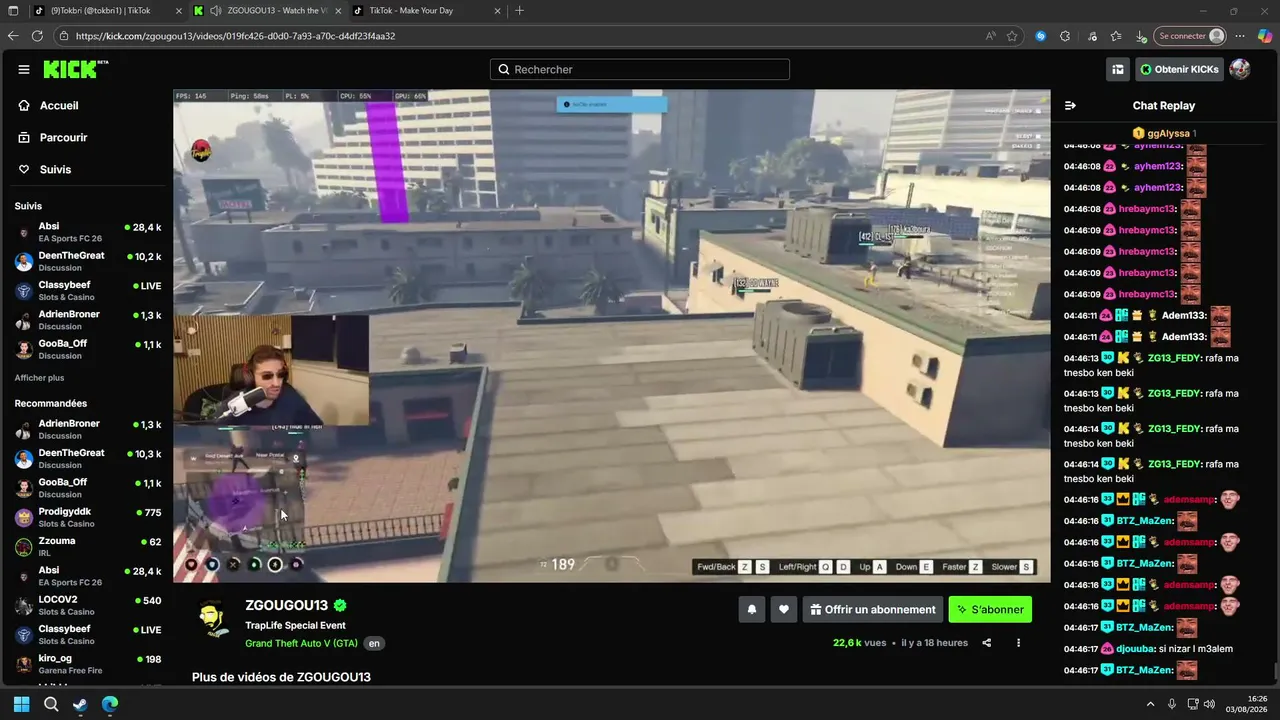Screen dimensions: 1280x720
Task: Click the Se connecter profile button
Action: tap(1190, 36)
